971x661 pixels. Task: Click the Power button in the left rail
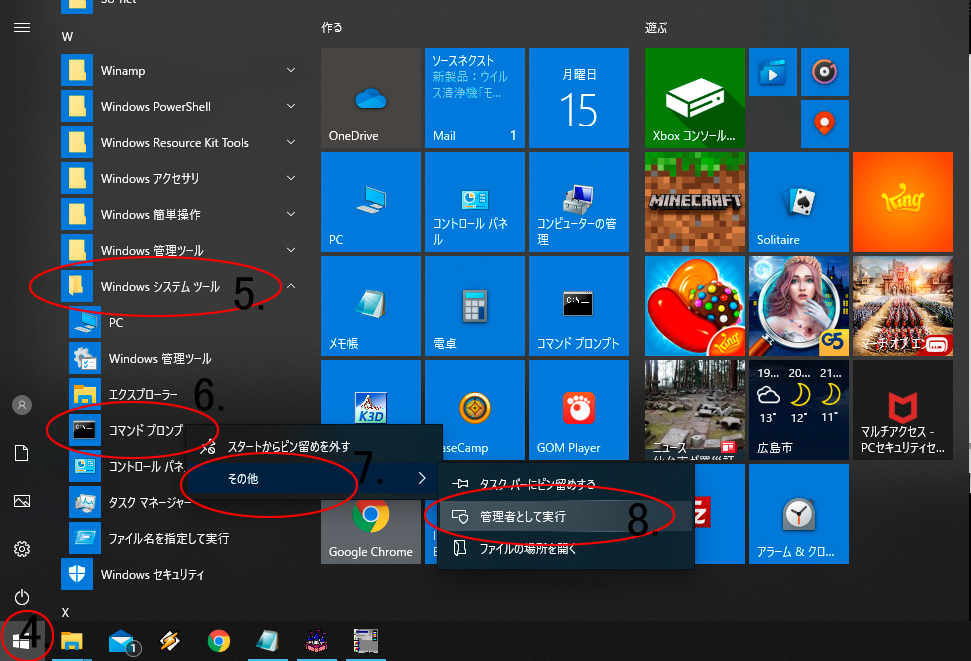pos(22,597)
